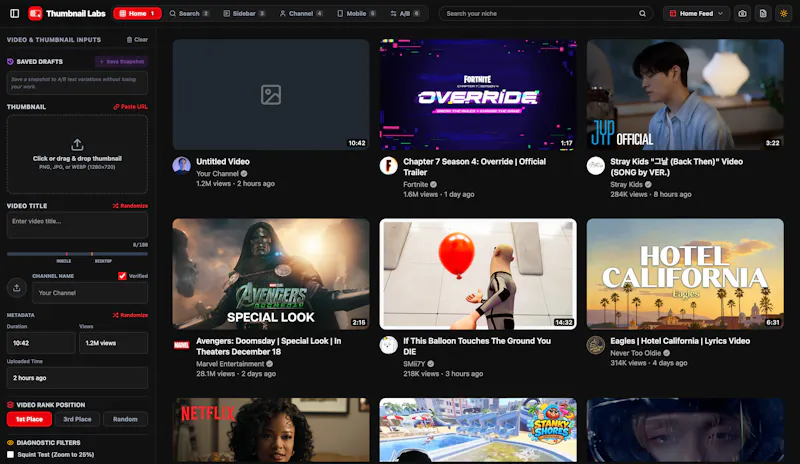
Task: Click the Views field showing 1.2M views
Action: click(x=113, y=343)
